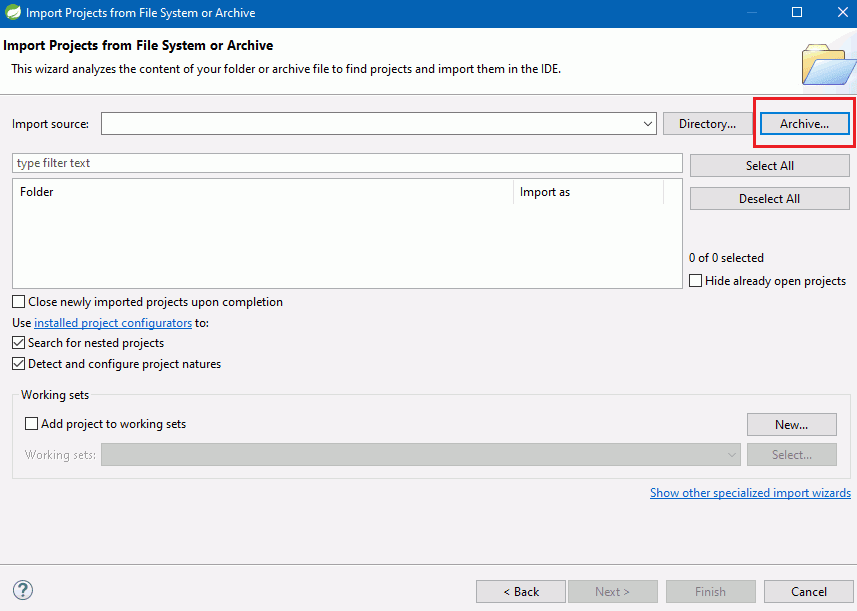Open the Archive... file chooser

pyautogui.click(x=805, y=124)
